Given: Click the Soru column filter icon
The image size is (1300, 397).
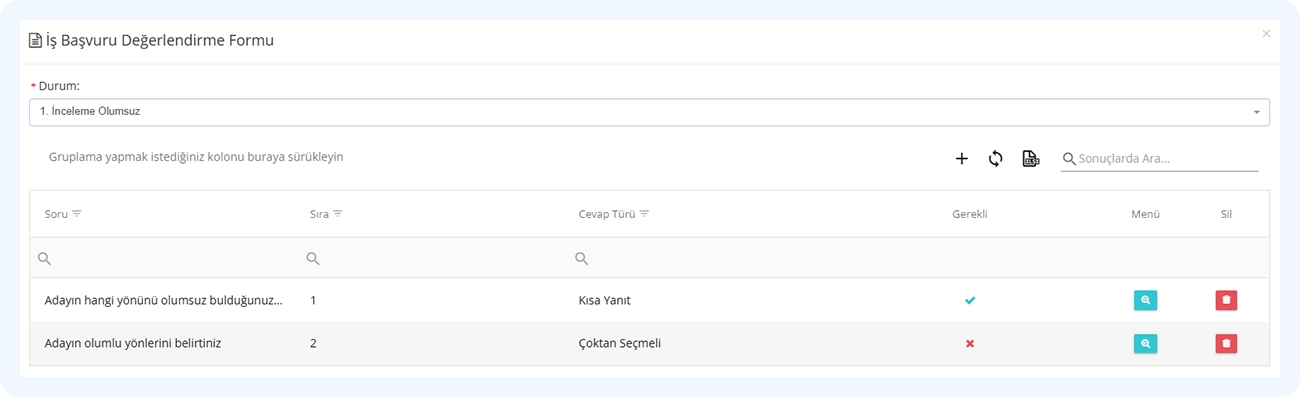Looking at the screenshot, I should pyautogui.click(x=77, y=214).
